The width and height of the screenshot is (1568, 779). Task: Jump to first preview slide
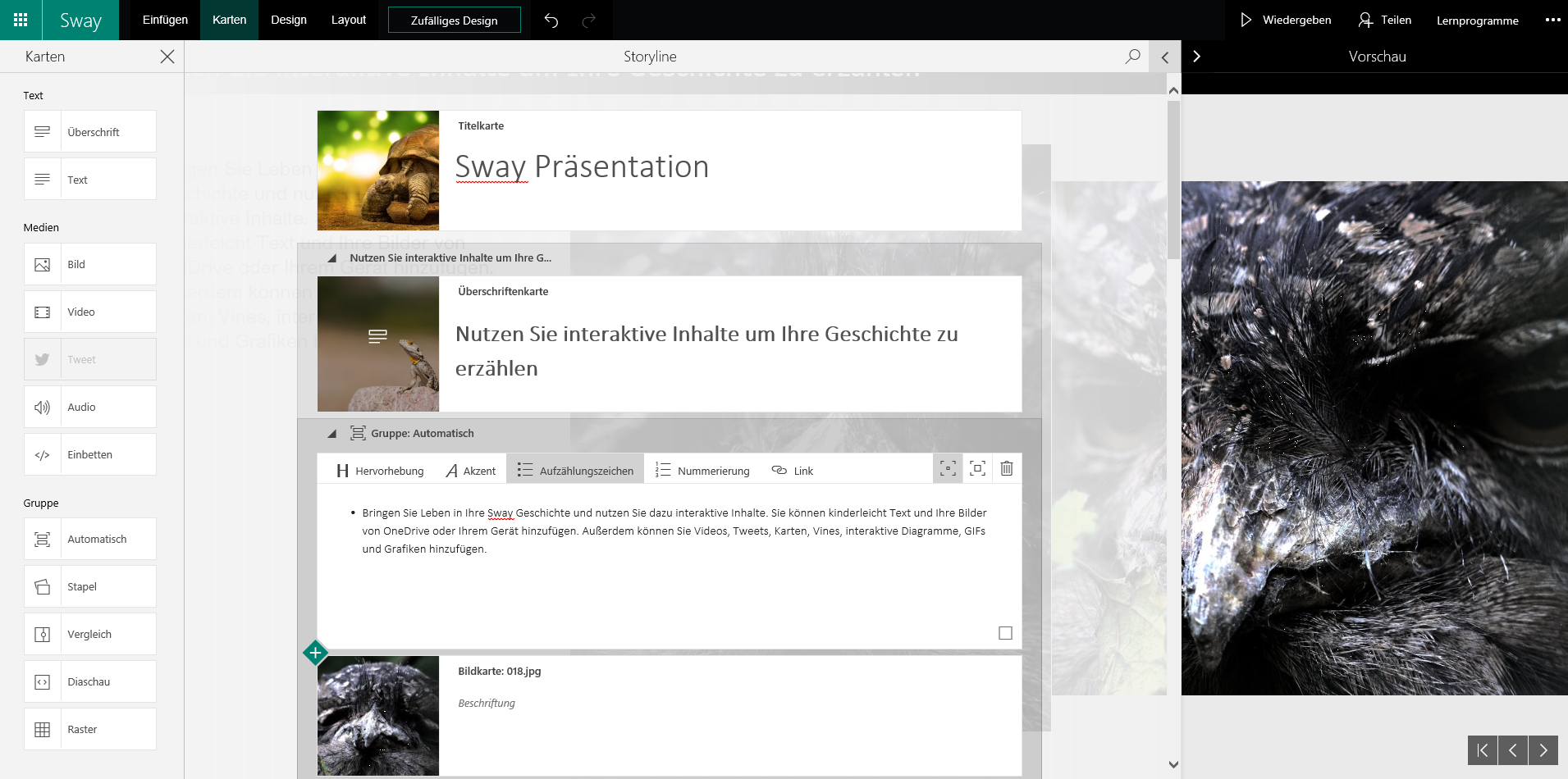pyautogui.click(x=1483, y=749)
